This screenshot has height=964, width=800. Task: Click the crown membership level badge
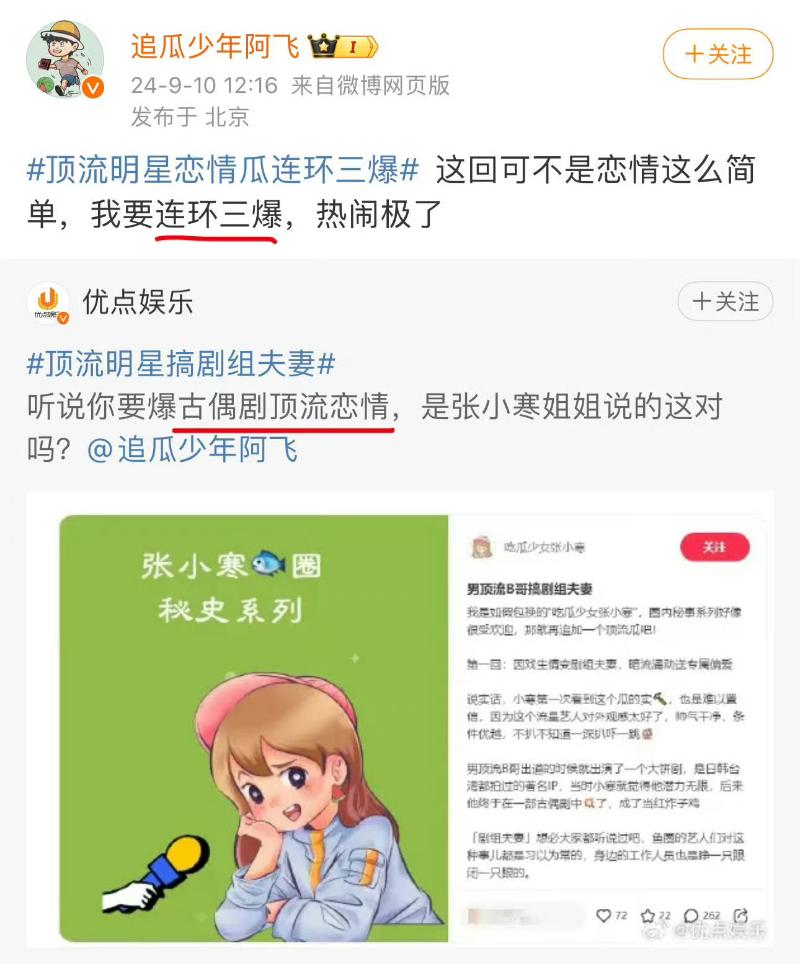tap(343, 46)
